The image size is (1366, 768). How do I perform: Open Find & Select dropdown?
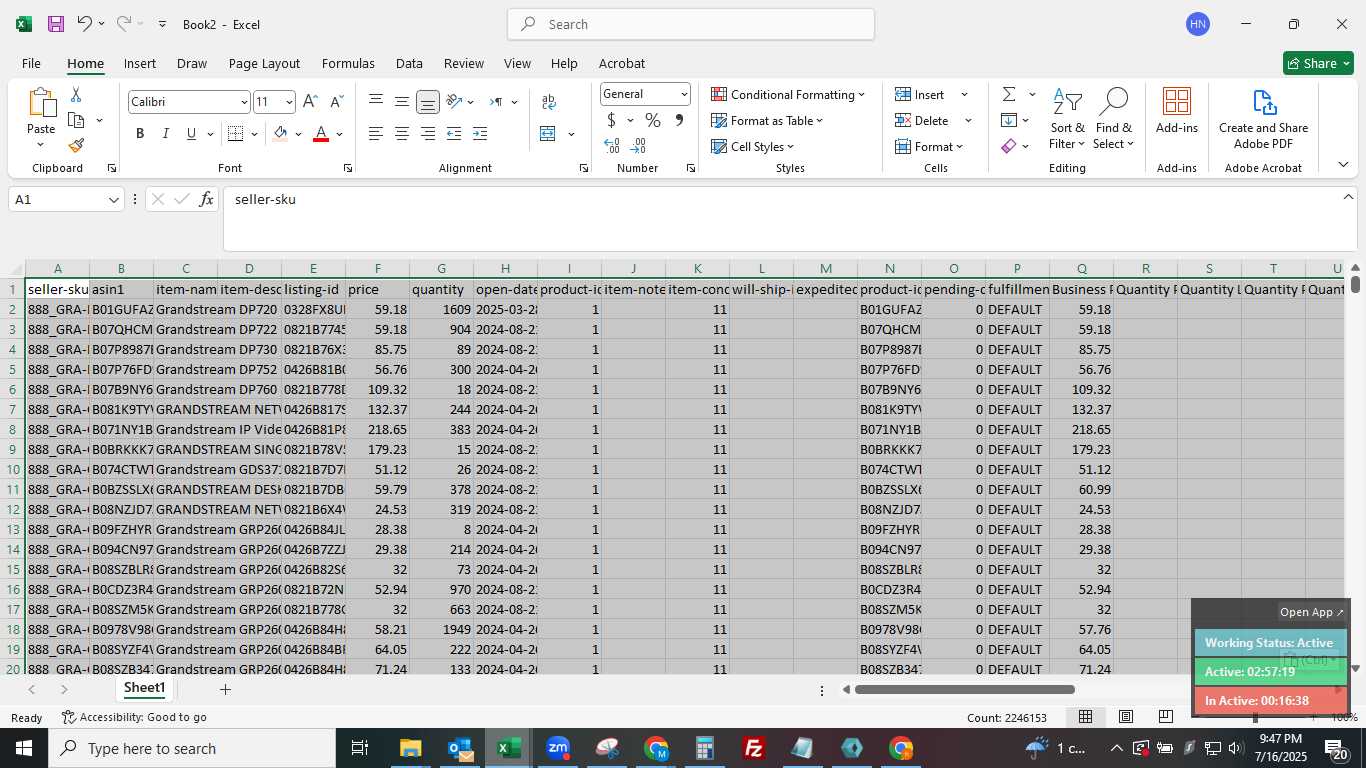(x=1113, y=119)
